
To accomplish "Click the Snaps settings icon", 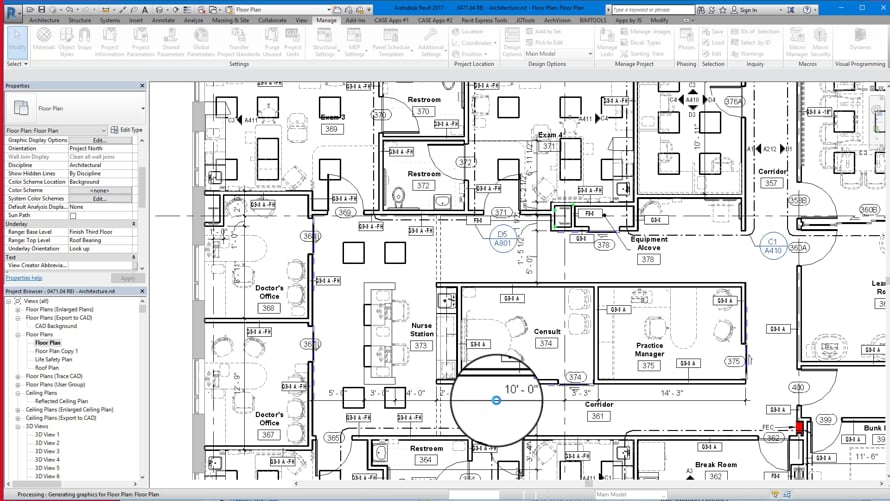I will click(85, 41).
